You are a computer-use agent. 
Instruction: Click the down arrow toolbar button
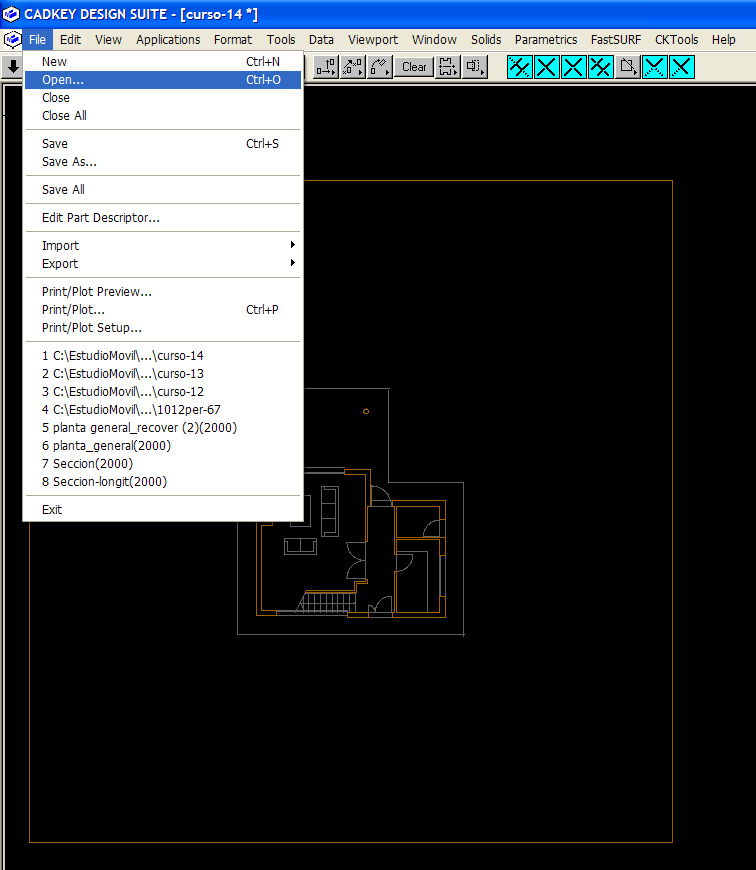pyautogui.click(x=12, y=67)
